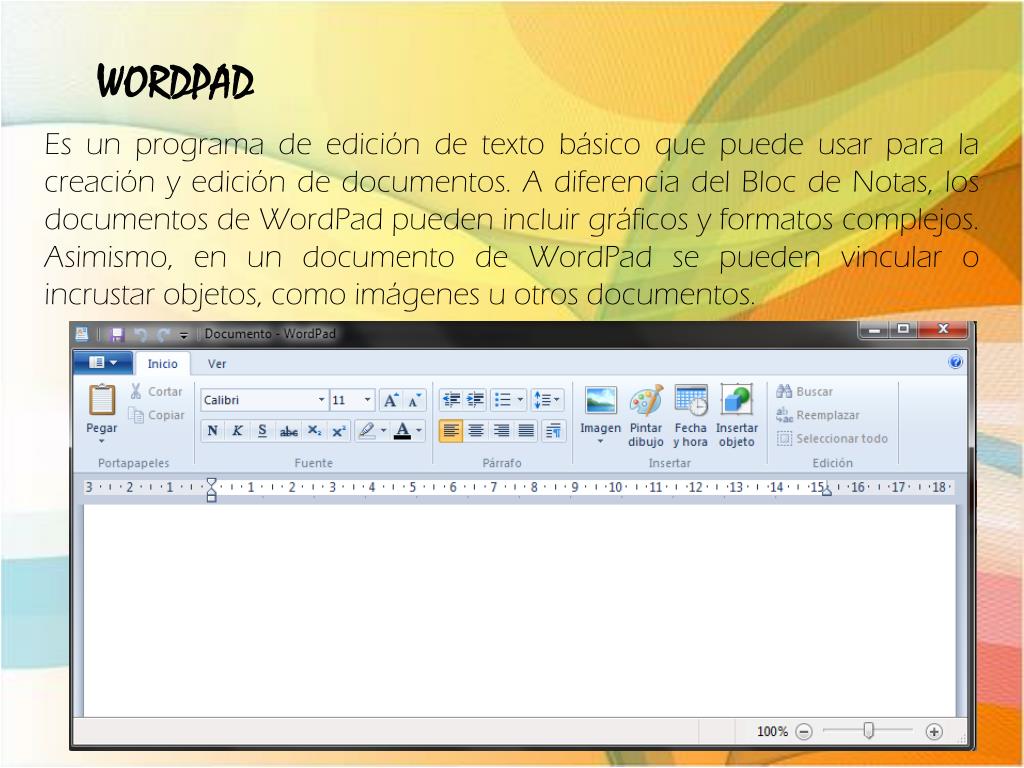Open the font size 11 dropdown
Image resolution: width=1024 pixels, height=768 pixels.
[x=368, y=400]
